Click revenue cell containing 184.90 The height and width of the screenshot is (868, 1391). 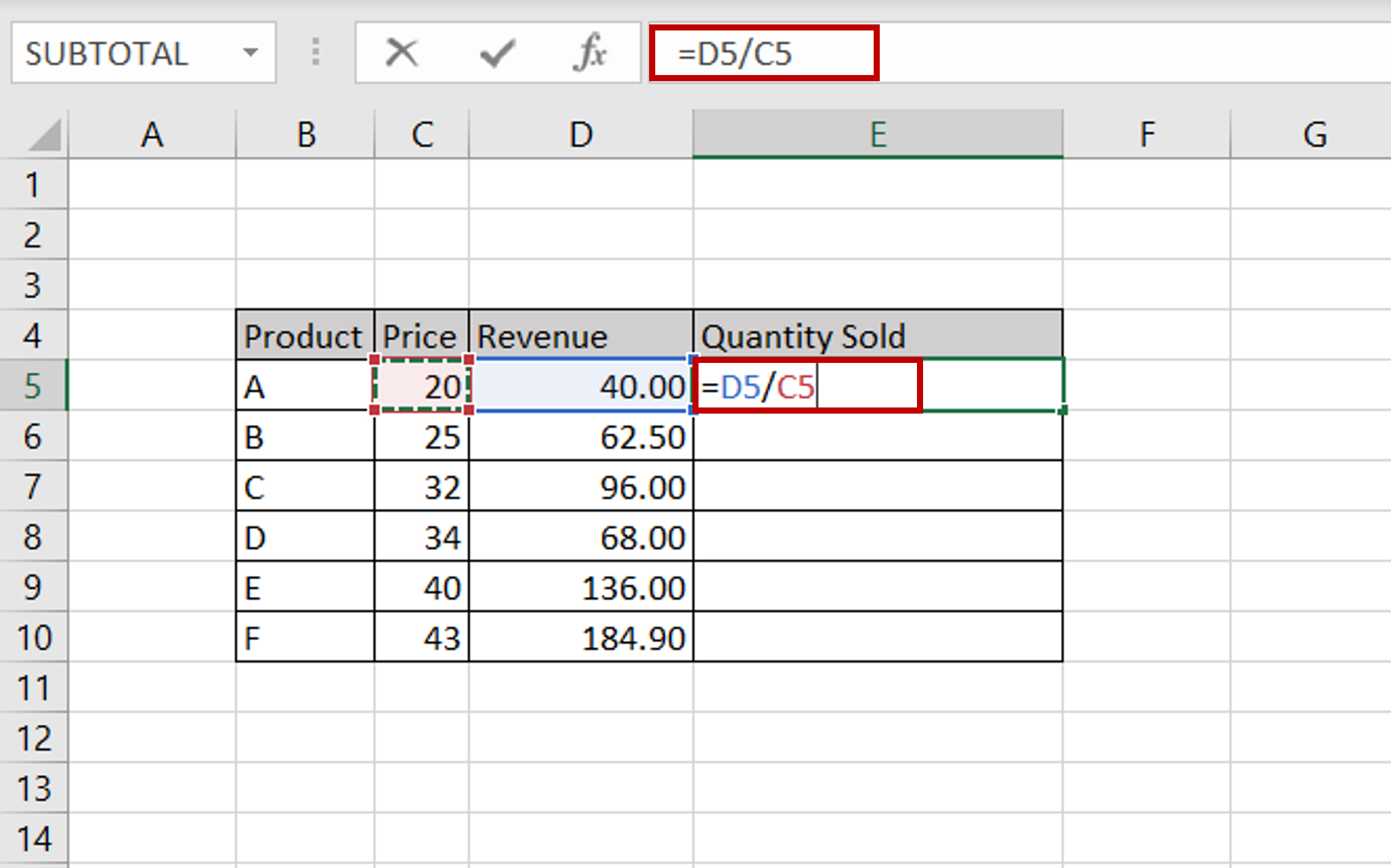click(x=581, y=637)
